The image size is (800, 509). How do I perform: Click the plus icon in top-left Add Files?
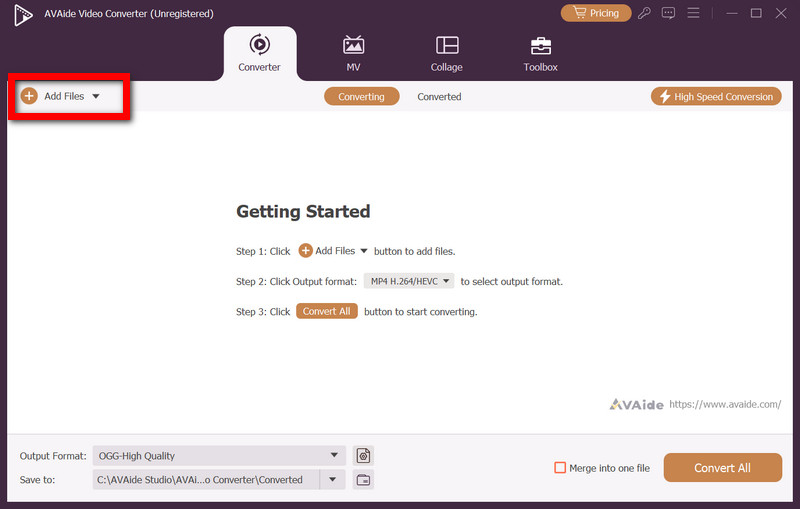(x=29, y=96)
